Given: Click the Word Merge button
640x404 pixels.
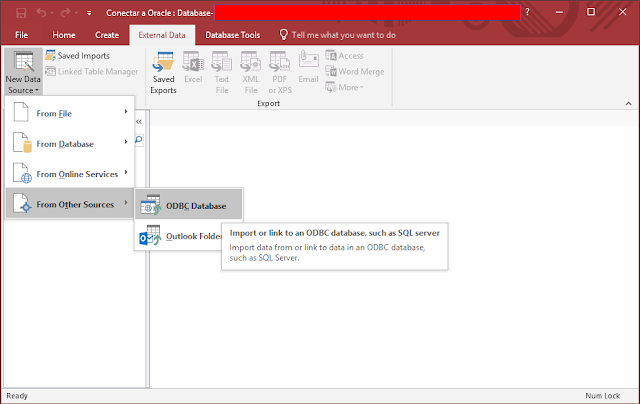Looking at the screenshot, I should 355,71.
